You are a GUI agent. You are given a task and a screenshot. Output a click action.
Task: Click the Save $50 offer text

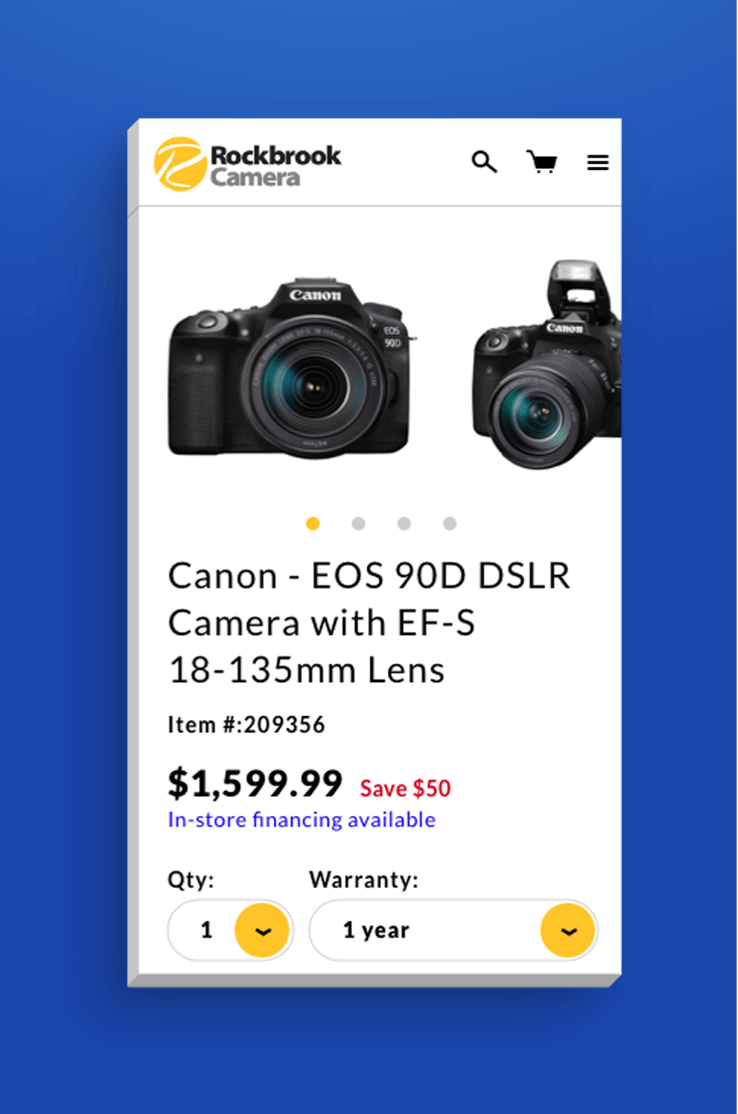pyautogui.click(x=404, y=788)
